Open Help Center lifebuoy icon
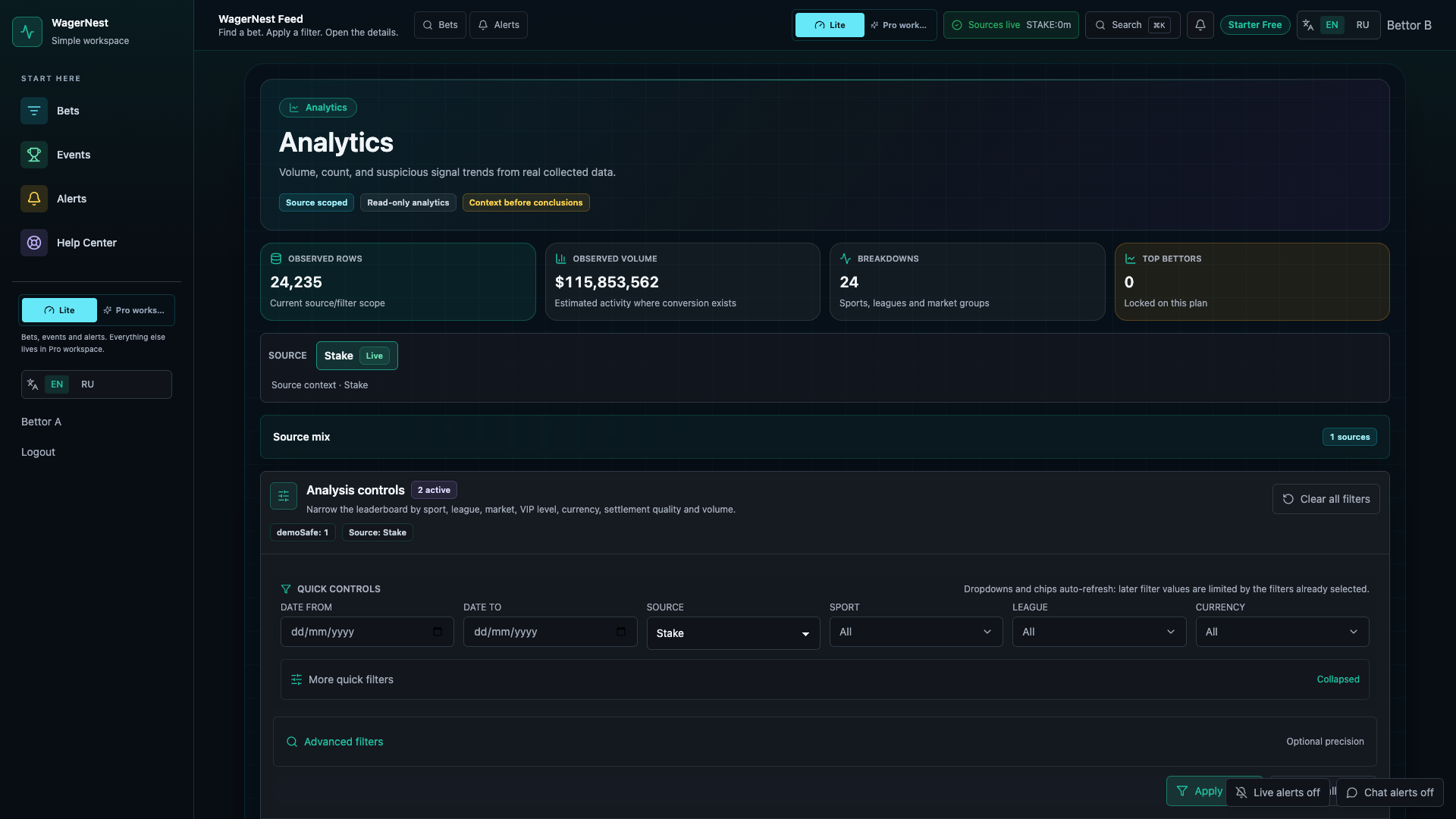Image resolution: width=1456 pixels, height=819 pixels. coord(34,243)
